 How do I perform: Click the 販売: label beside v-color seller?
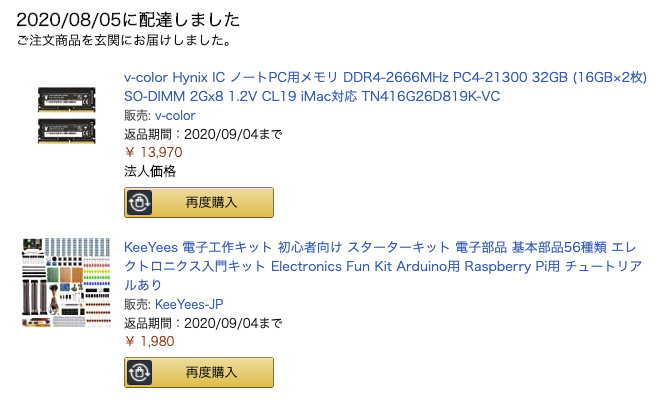(x=137, y=116)
